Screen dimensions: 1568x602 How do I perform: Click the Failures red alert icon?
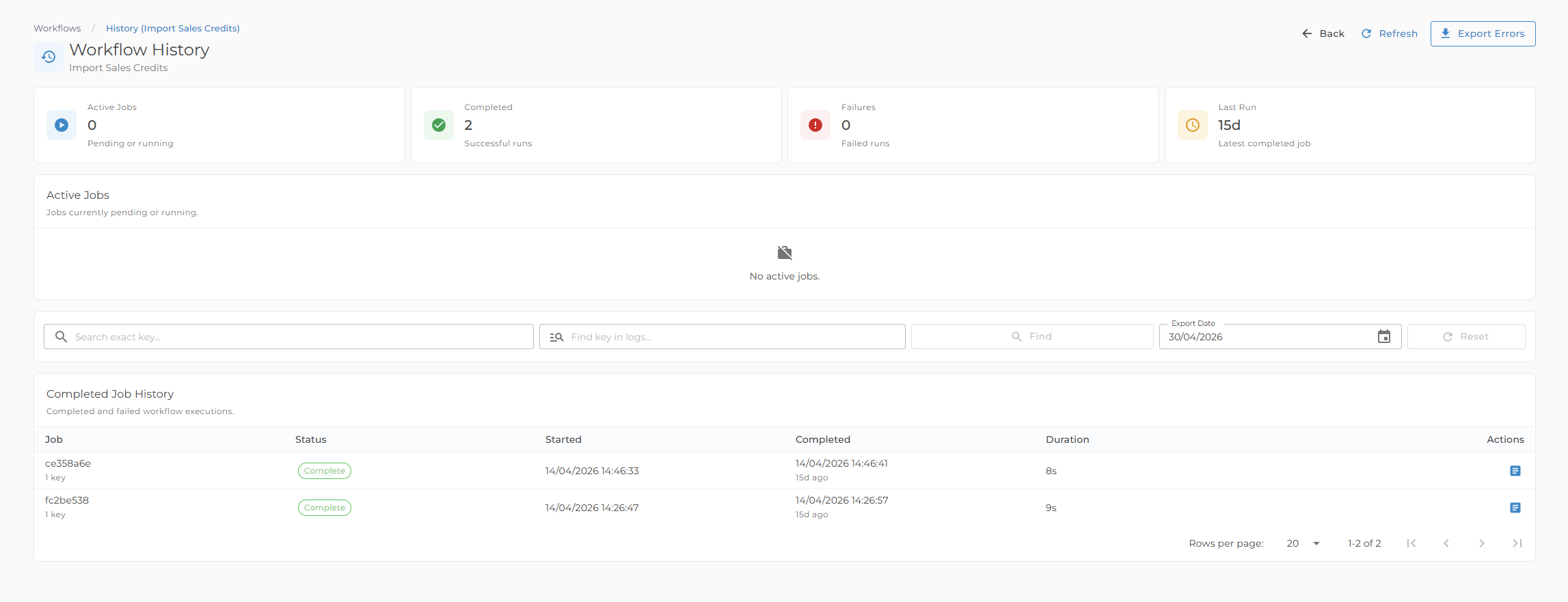click(815, 125)
